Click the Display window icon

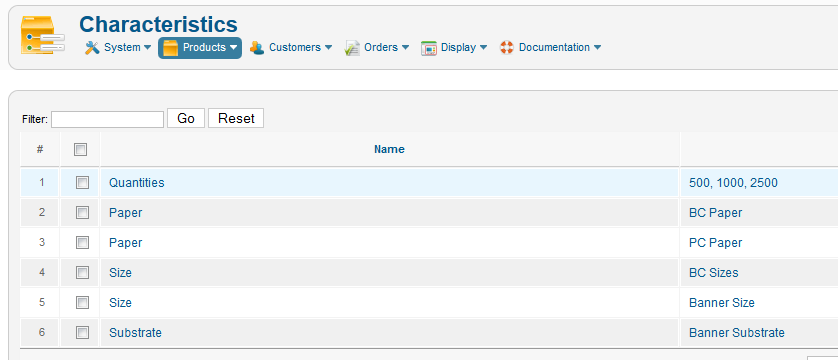coord(429,48)
